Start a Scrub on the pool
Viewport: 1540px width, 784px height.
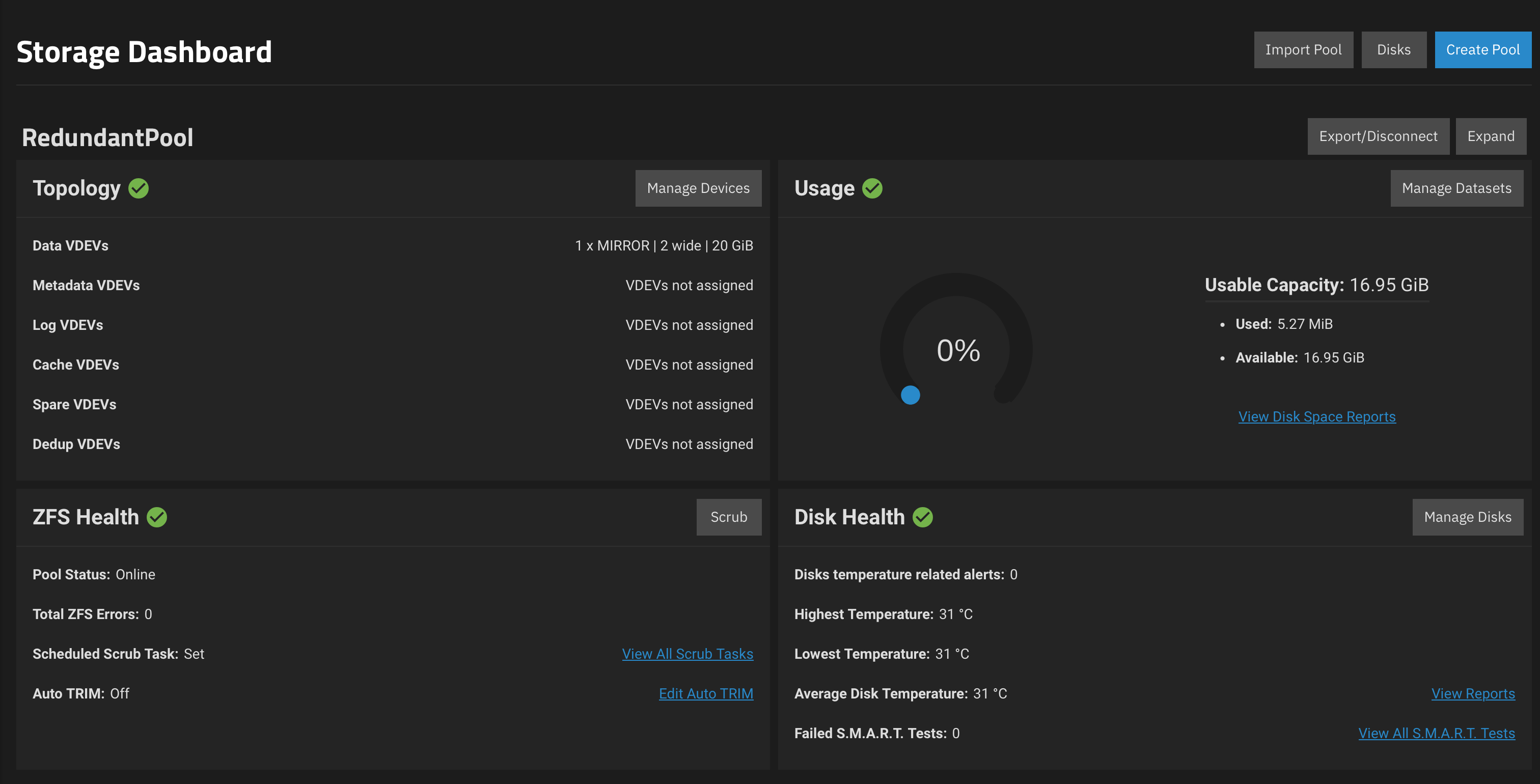729,517
